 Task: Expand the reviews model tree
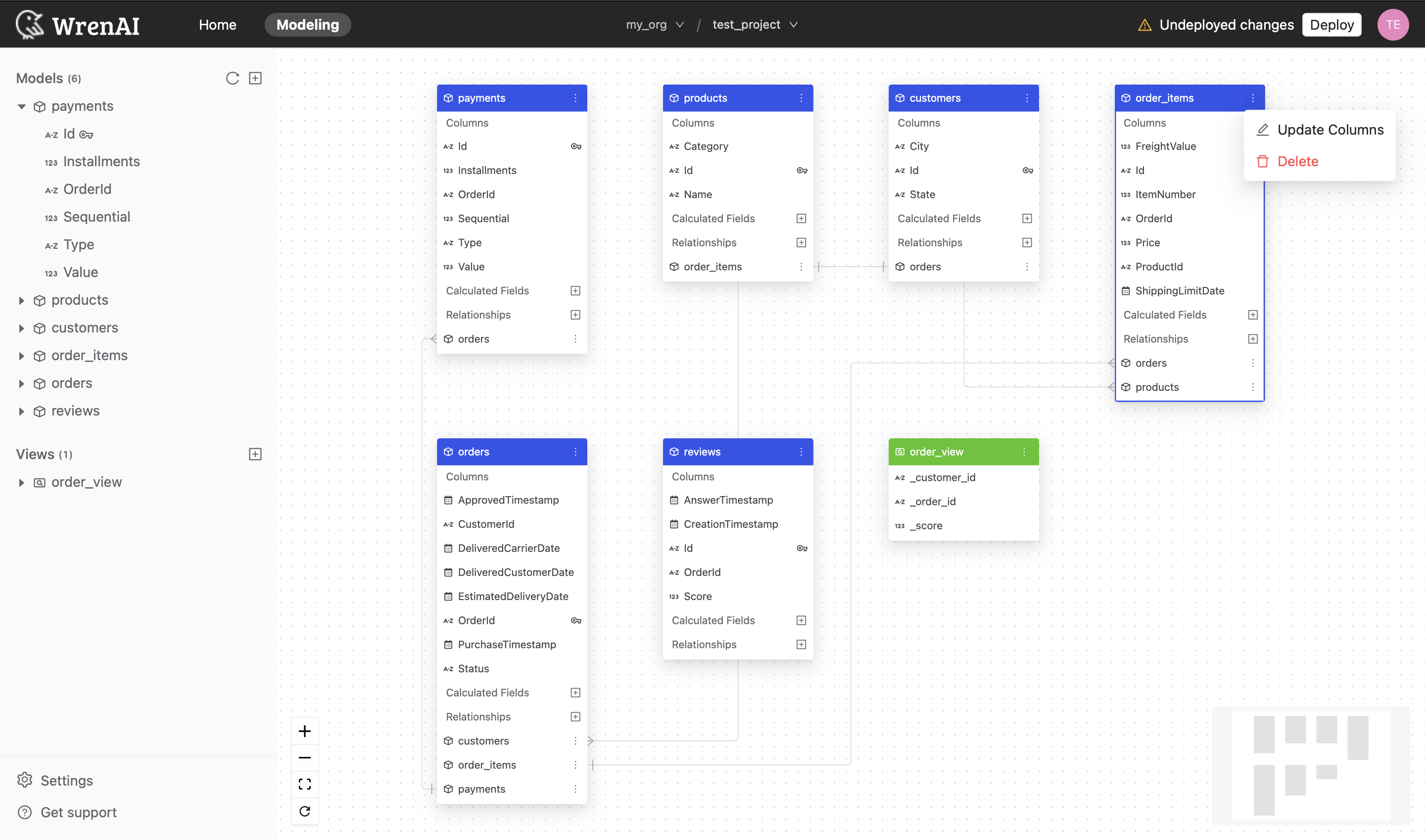coord(21,411)
